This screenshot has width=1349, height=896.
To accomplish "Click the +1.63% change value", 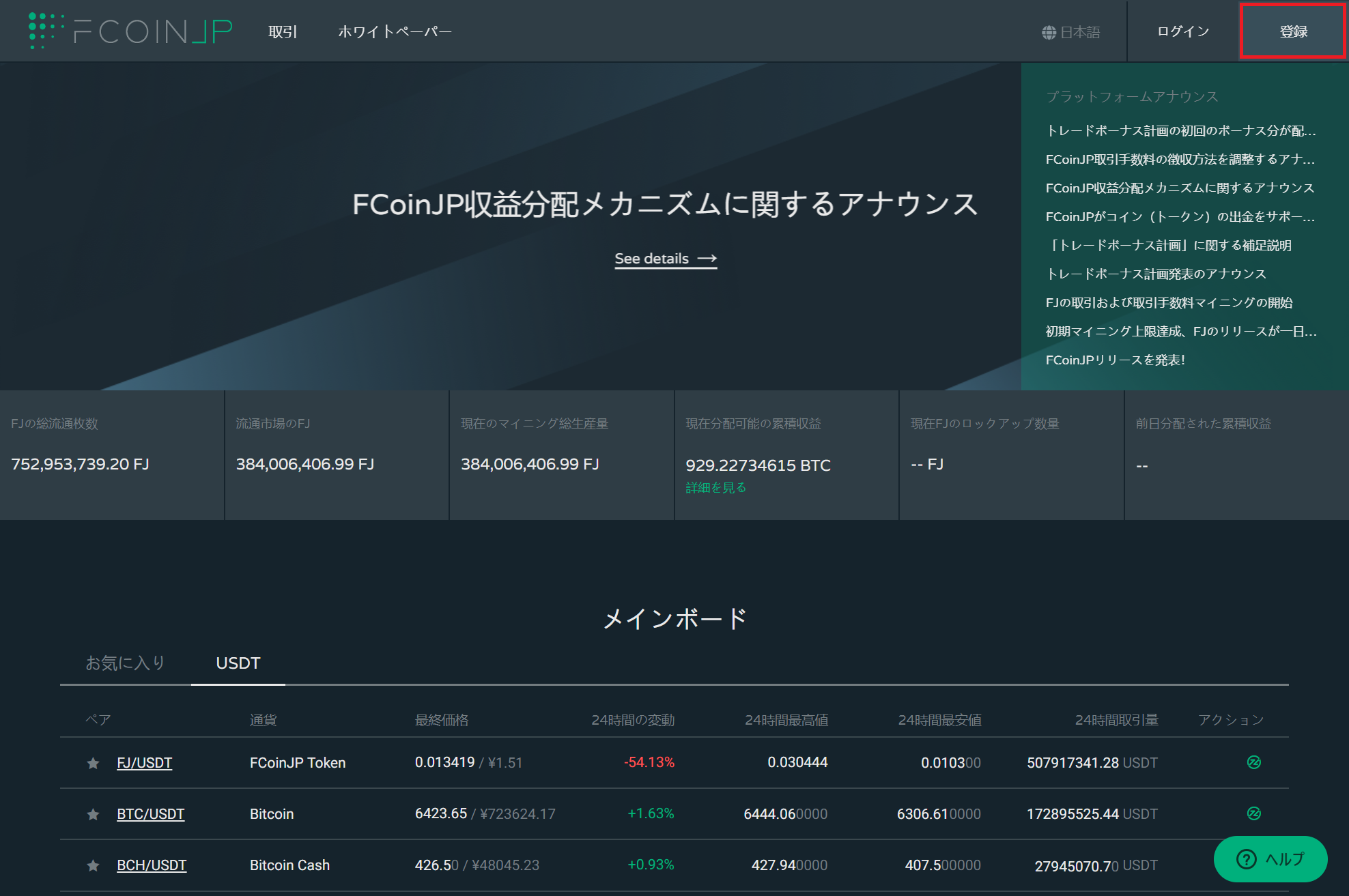I will click(x=651, y=813).
